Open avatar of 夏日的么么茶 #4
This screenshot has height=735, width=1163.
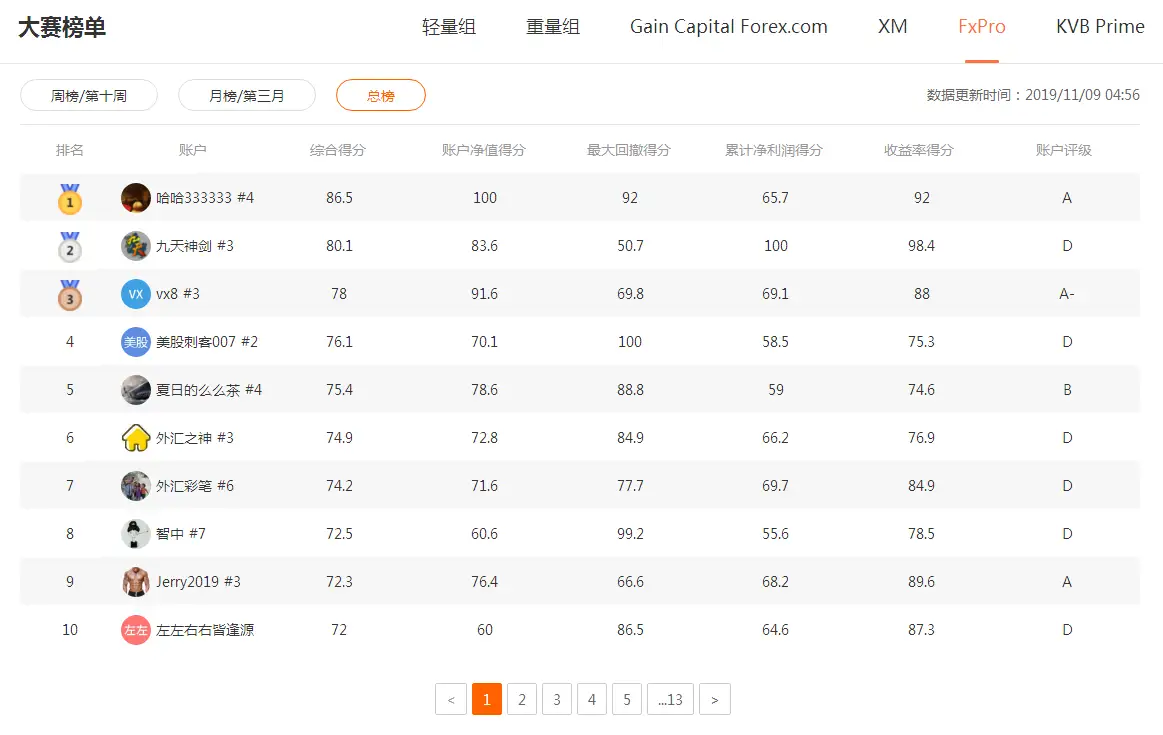click(136, 390)
